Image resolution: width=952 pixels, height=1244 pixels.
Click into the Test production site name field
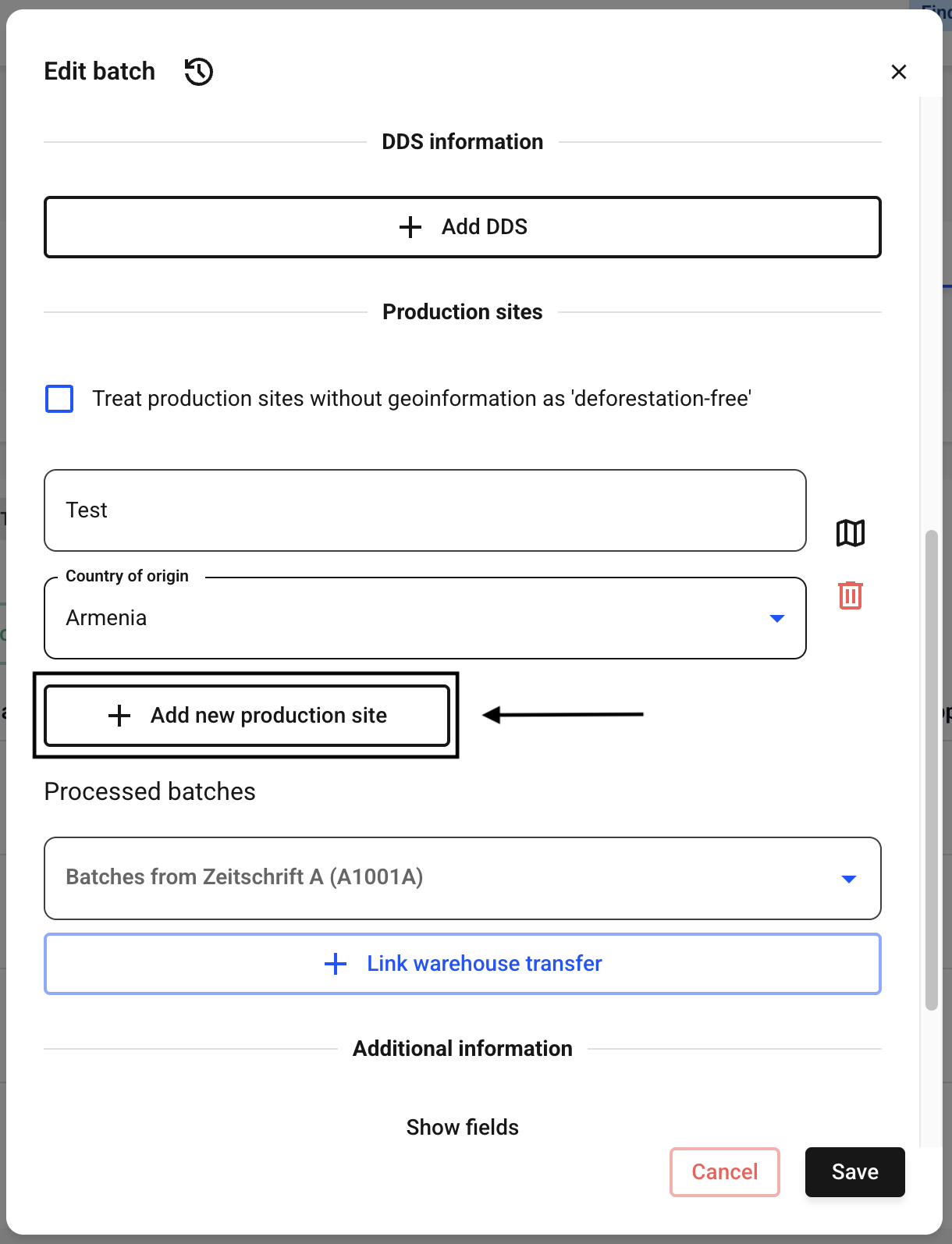(425, 510)
